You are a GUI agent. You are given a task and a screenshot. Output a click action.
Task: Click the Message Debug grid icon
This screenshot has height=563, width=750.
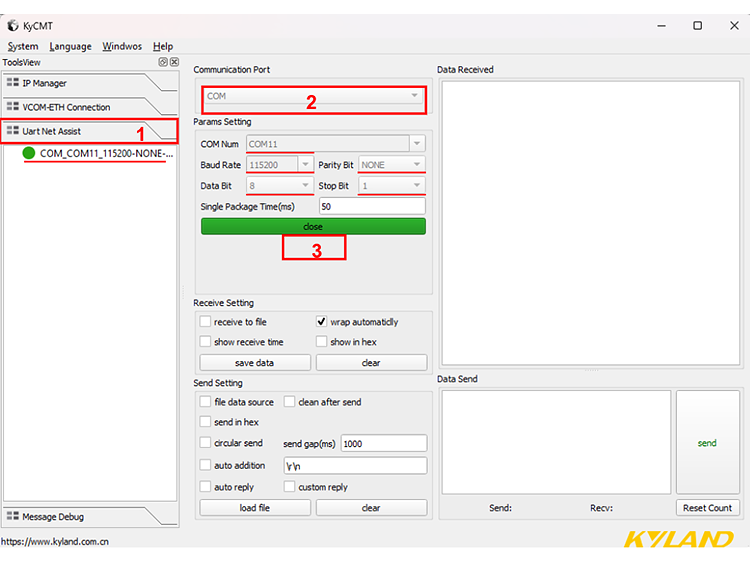coord(13,516)
